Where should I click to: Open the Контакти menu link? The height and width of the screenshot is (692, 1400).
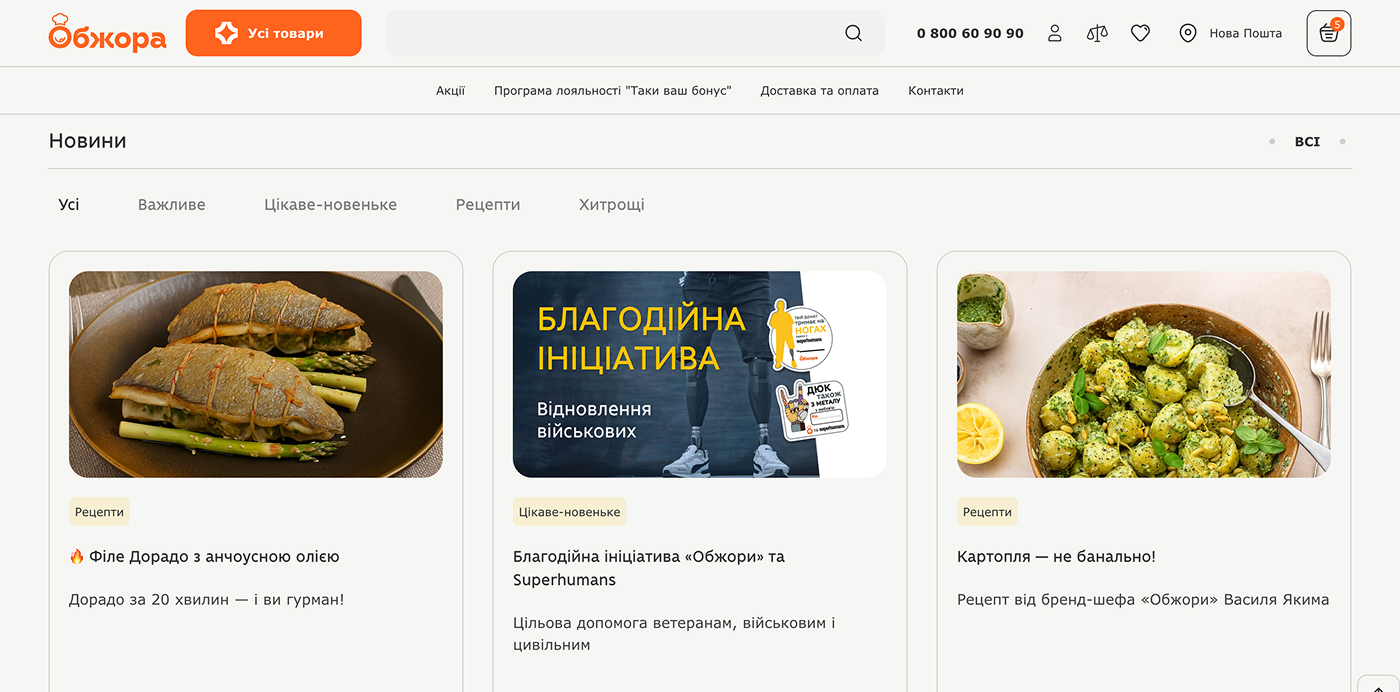[936, 90]
